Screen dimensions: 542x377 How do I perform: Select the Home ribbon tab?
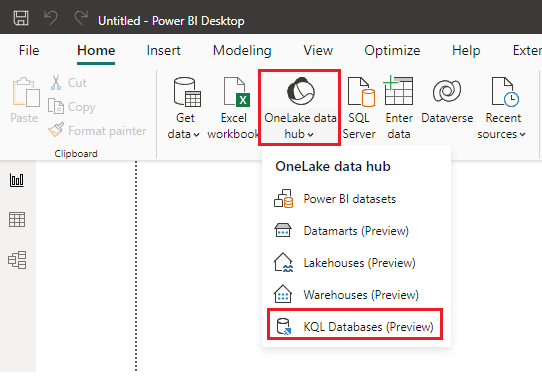96,50
